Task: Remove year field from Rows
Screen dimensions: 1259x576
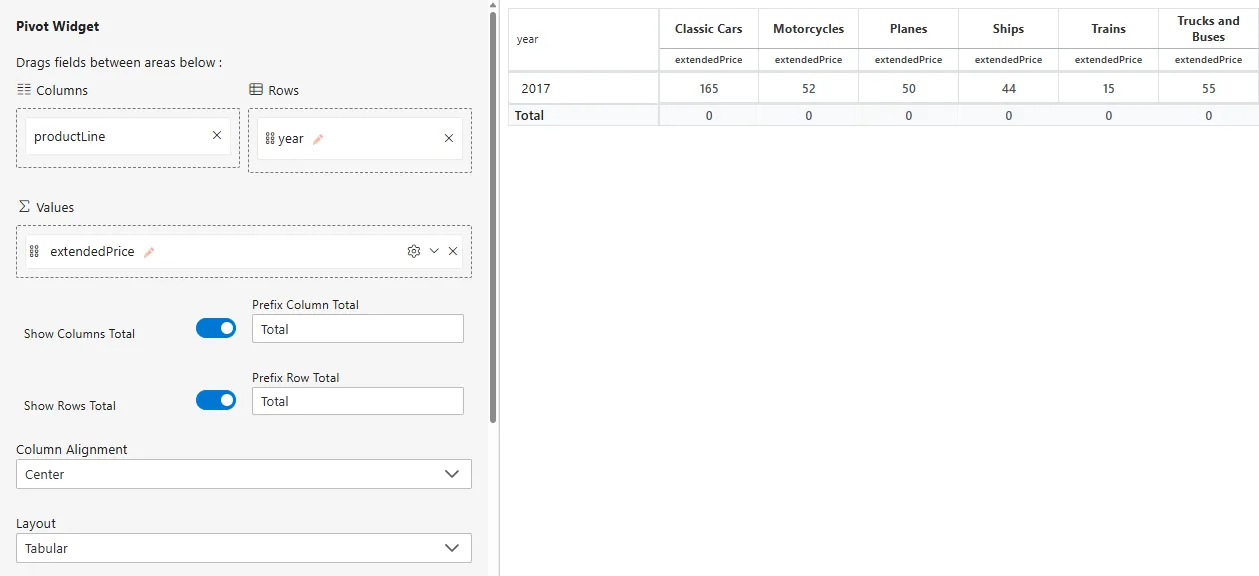Action: (x=449, y=139)
